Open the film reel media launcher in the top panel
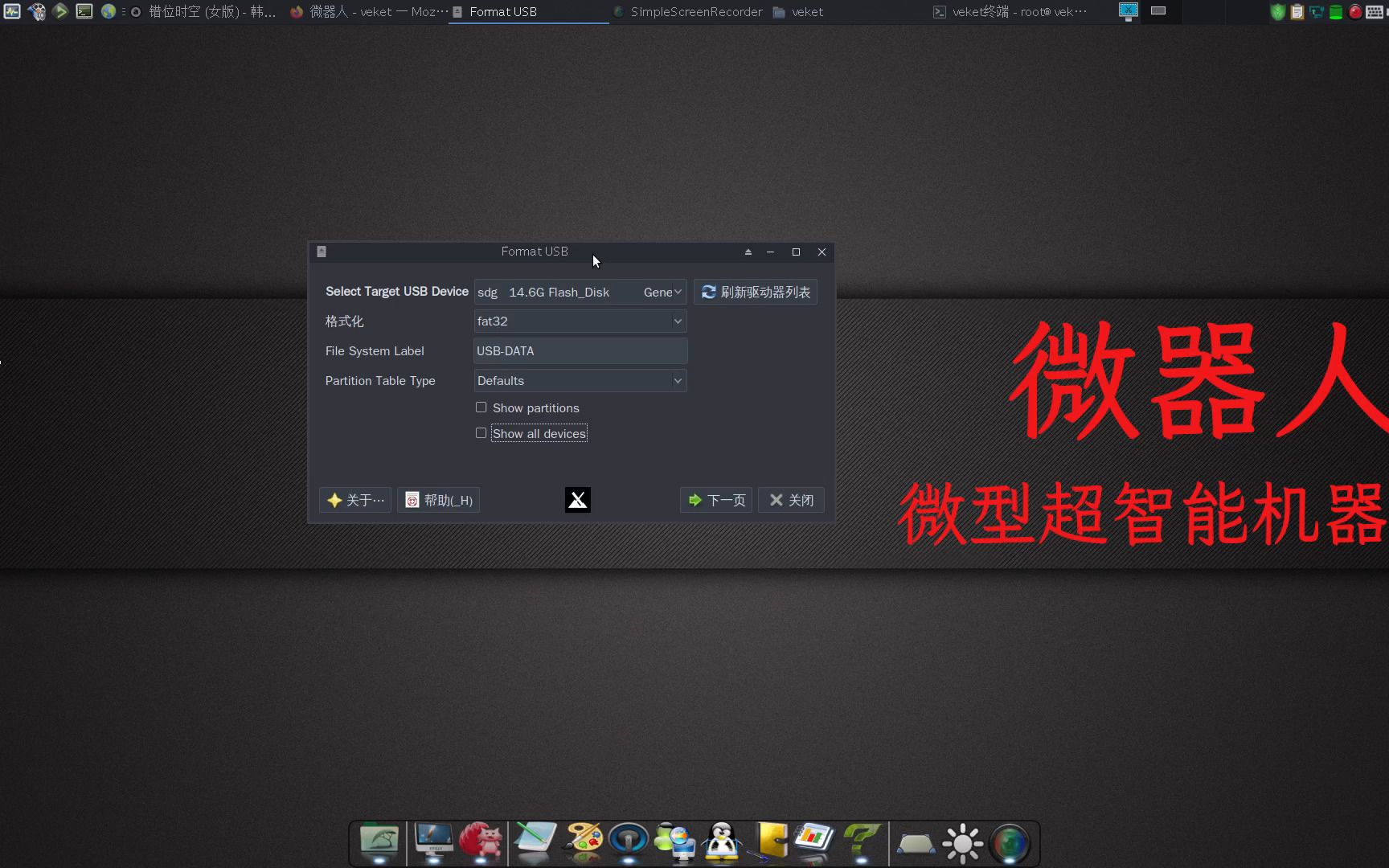 [36, 11]
